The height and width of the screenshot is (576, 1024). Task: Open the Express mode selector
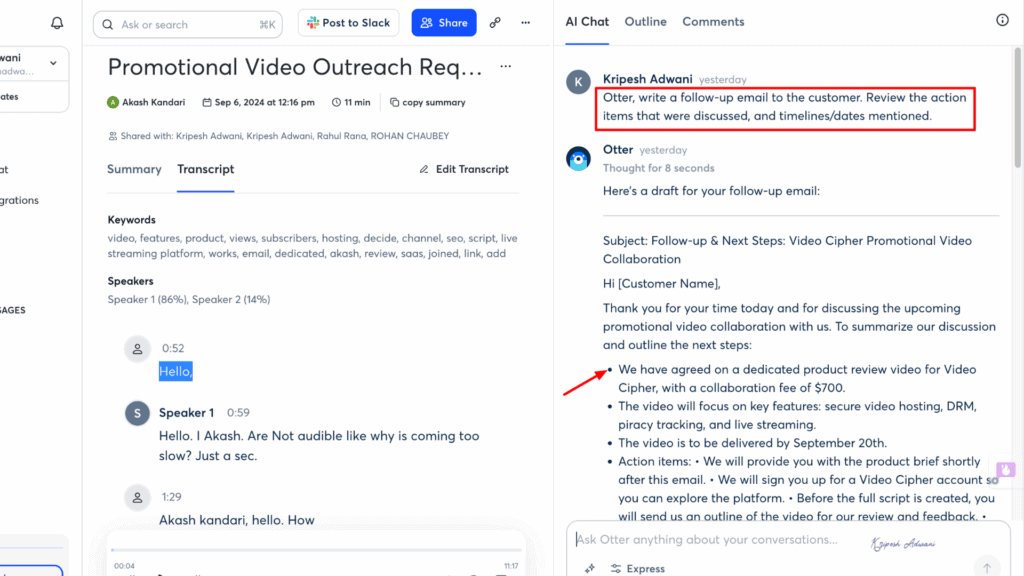pyautogui.click(x=637, y=569)
